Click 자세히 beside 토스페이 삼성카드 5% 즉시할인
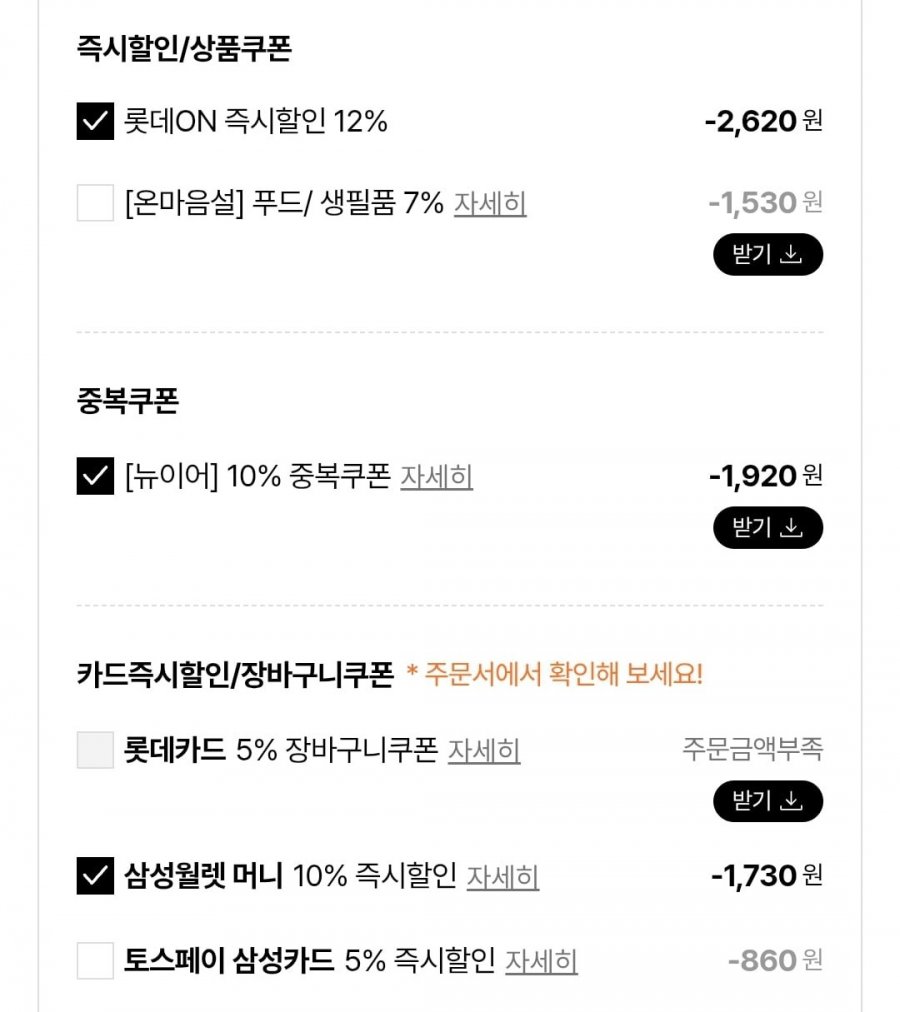 click(x=541, y=962)
